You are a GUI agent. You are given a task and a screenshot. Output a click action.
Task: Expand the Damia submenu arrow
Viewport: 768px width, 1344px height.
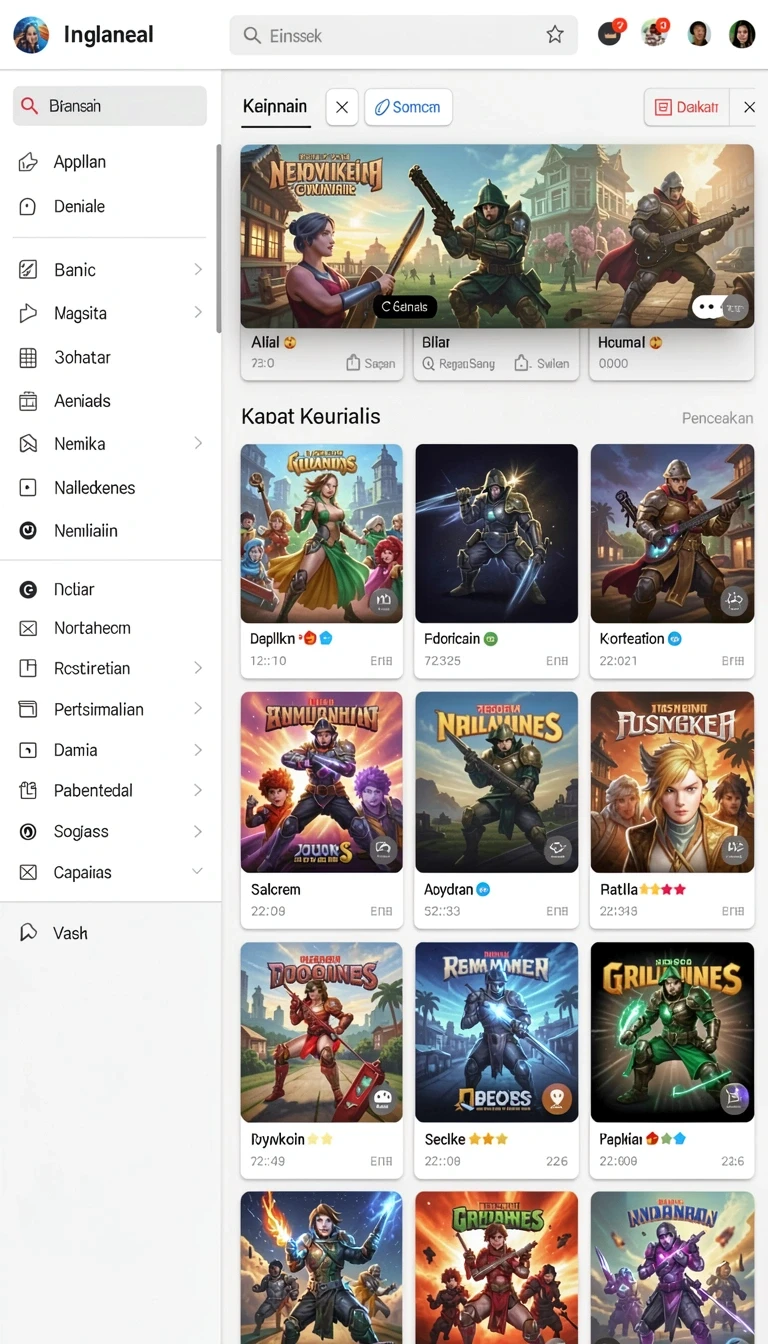coord(198,750)
